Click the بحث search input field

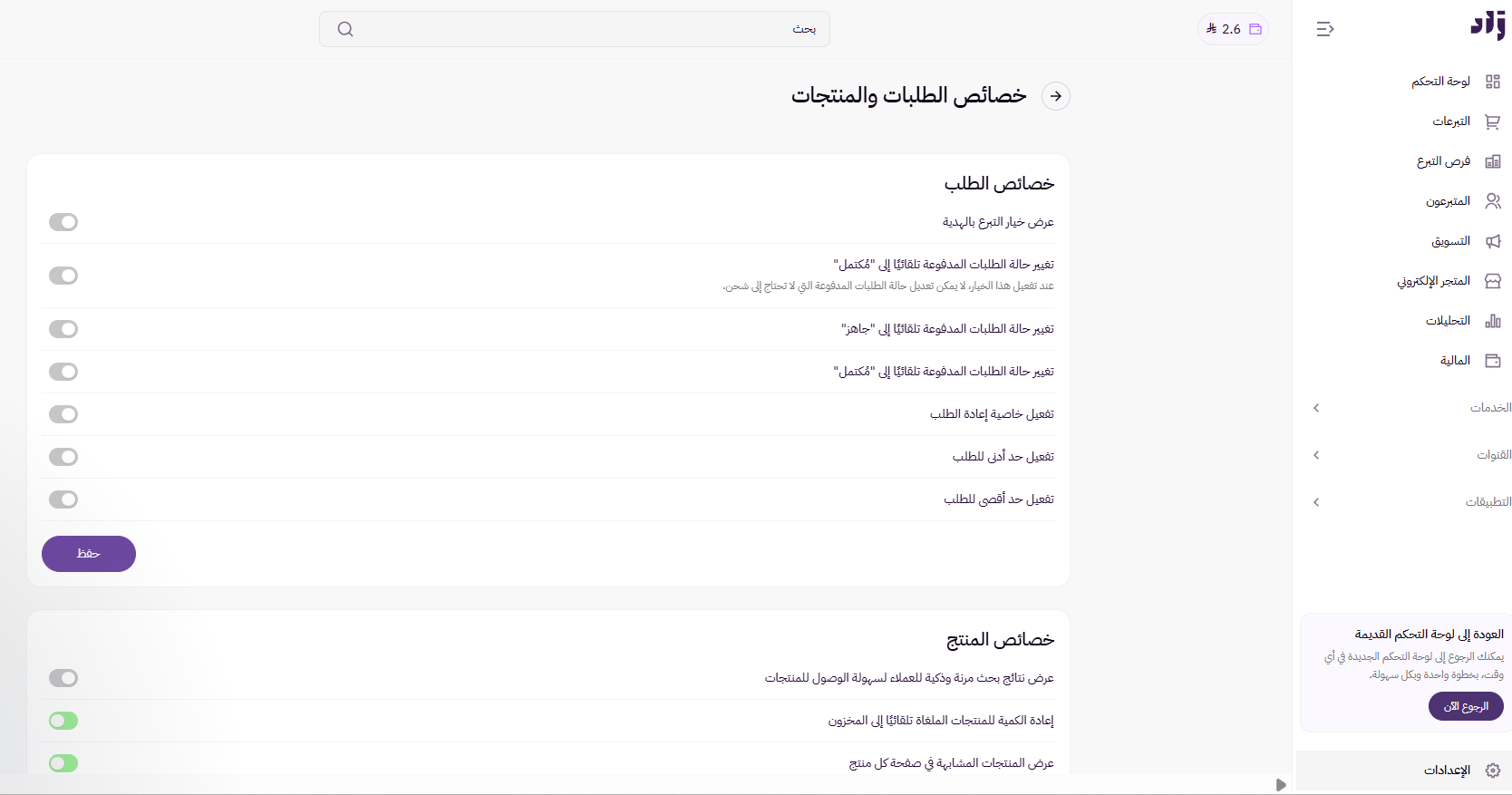tap(575, 29)
